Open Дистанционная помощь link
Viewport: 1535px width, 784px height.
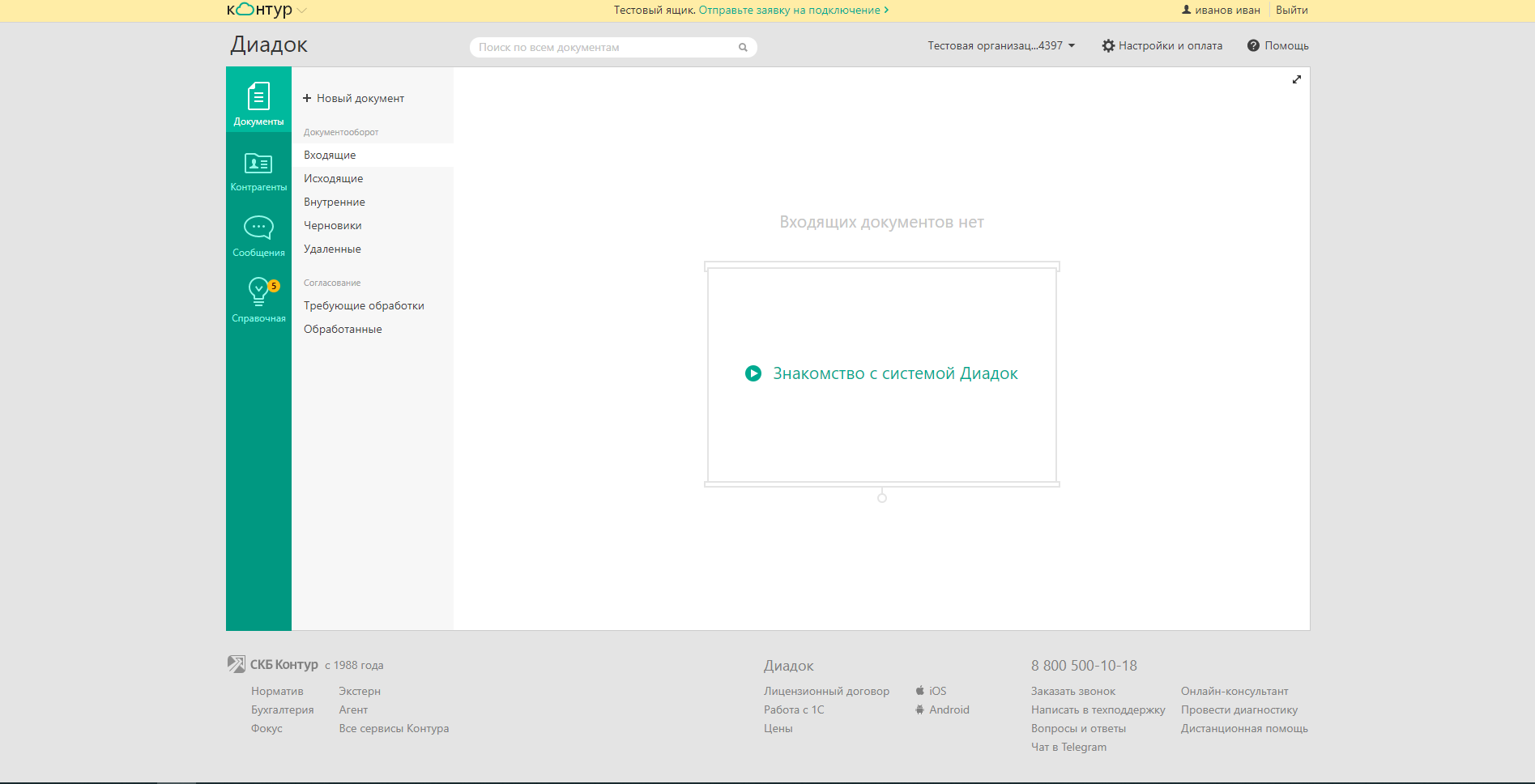[x=1244, y=728]
